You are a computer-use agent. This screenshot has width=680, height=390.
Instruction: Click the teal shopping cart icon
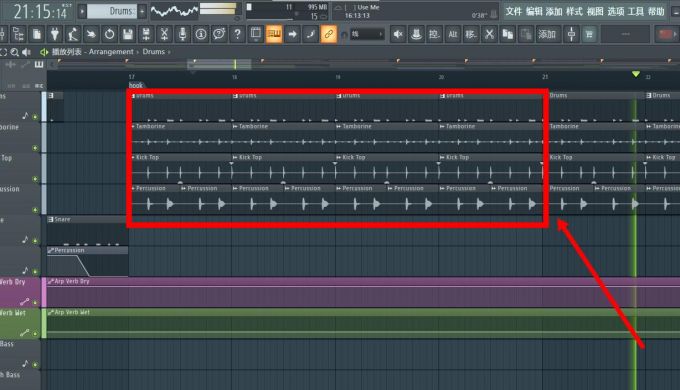click(x=589, y=34)
